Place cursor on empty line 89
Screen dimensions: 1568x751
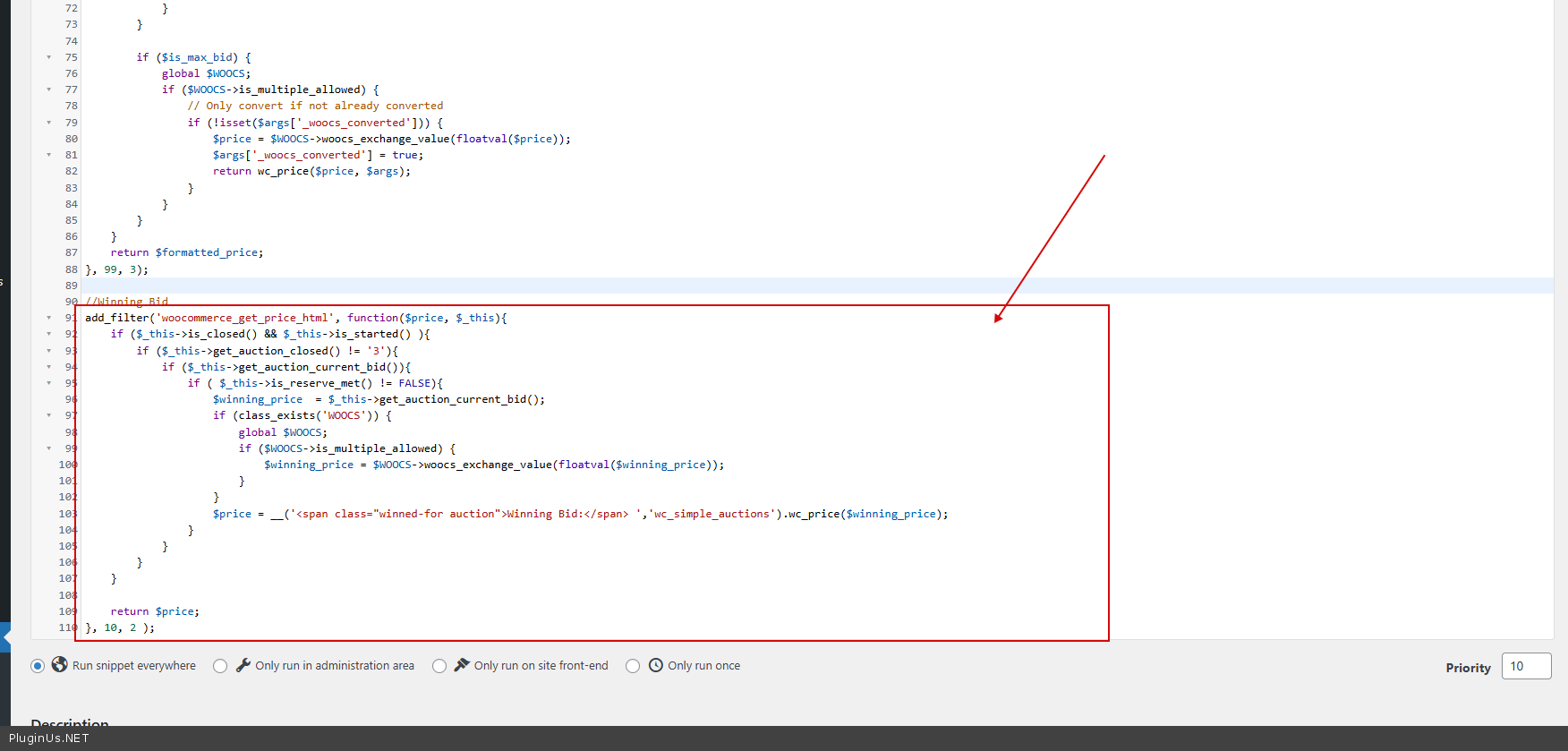coord(537,286)
